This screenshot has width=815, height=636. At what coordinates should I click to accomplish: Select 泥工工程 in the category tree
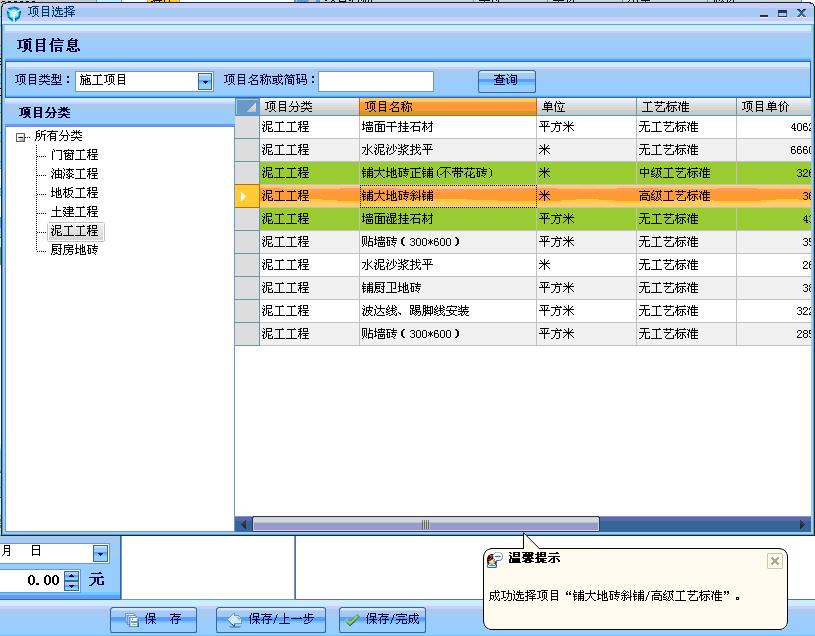[75, 230]
